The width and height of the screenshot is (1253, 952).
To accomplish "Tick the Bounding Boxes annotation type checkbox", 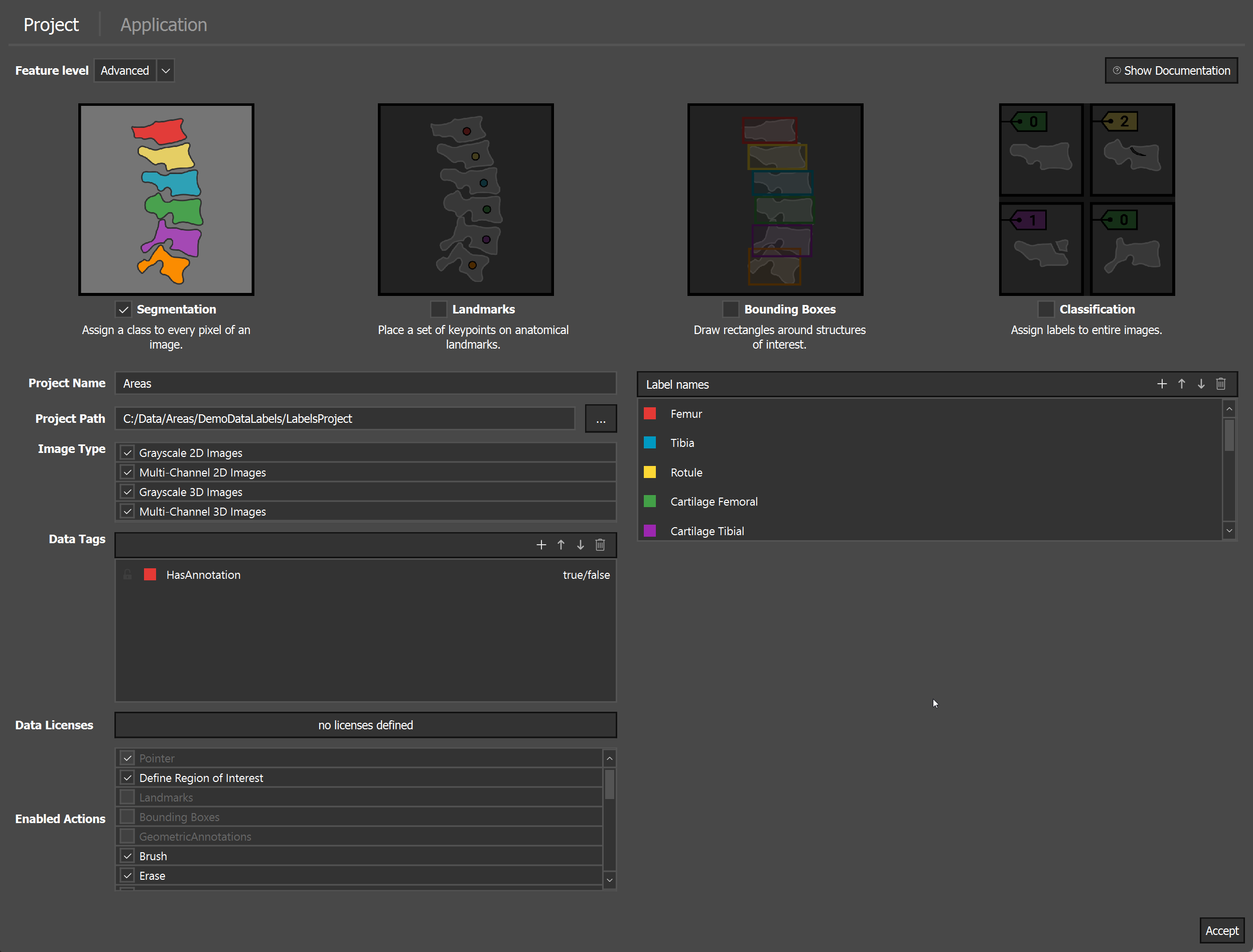I will pos(731,309).
